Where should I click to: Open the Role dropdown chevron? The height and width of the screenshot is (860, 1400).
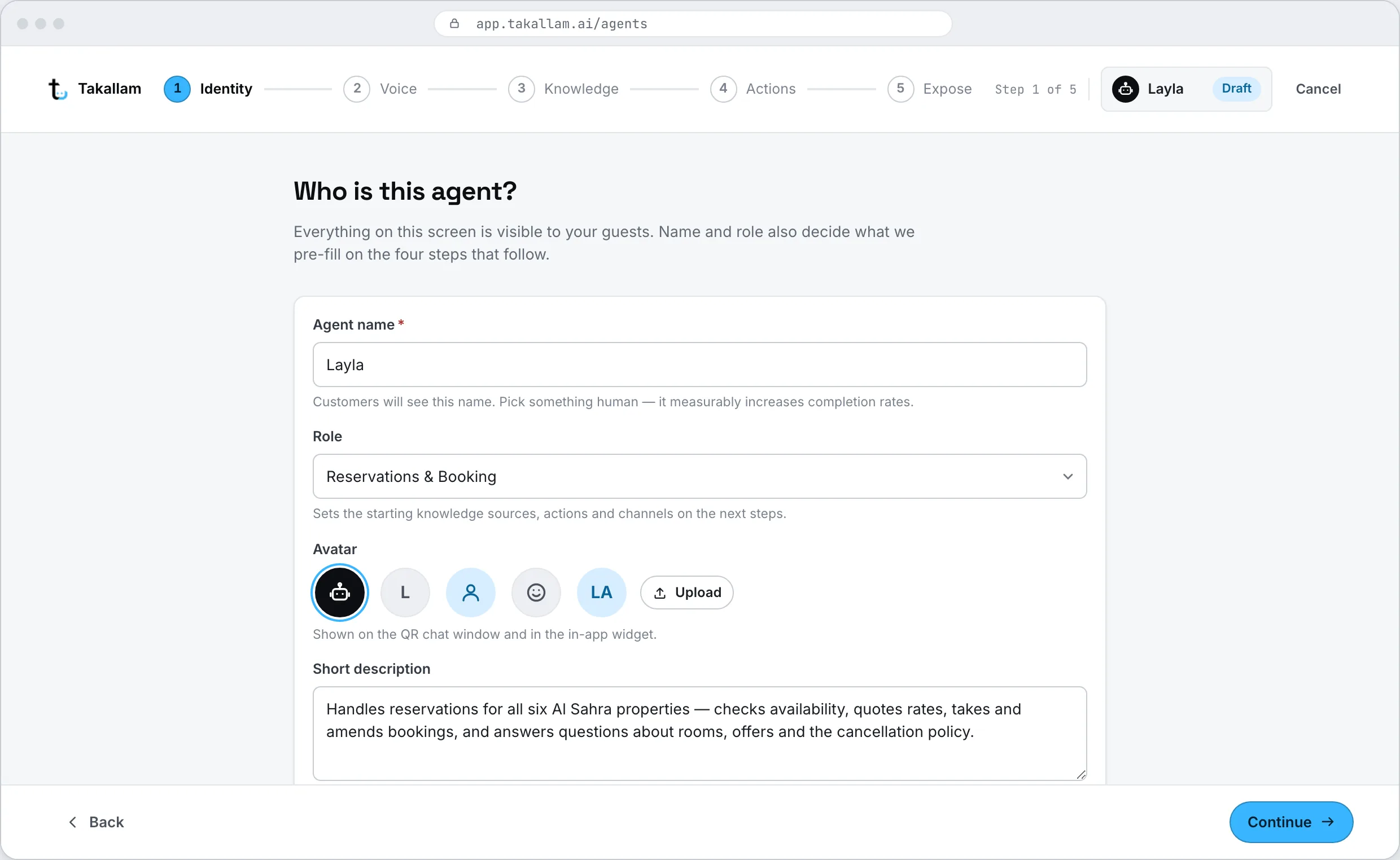(x=1067, y=477)
